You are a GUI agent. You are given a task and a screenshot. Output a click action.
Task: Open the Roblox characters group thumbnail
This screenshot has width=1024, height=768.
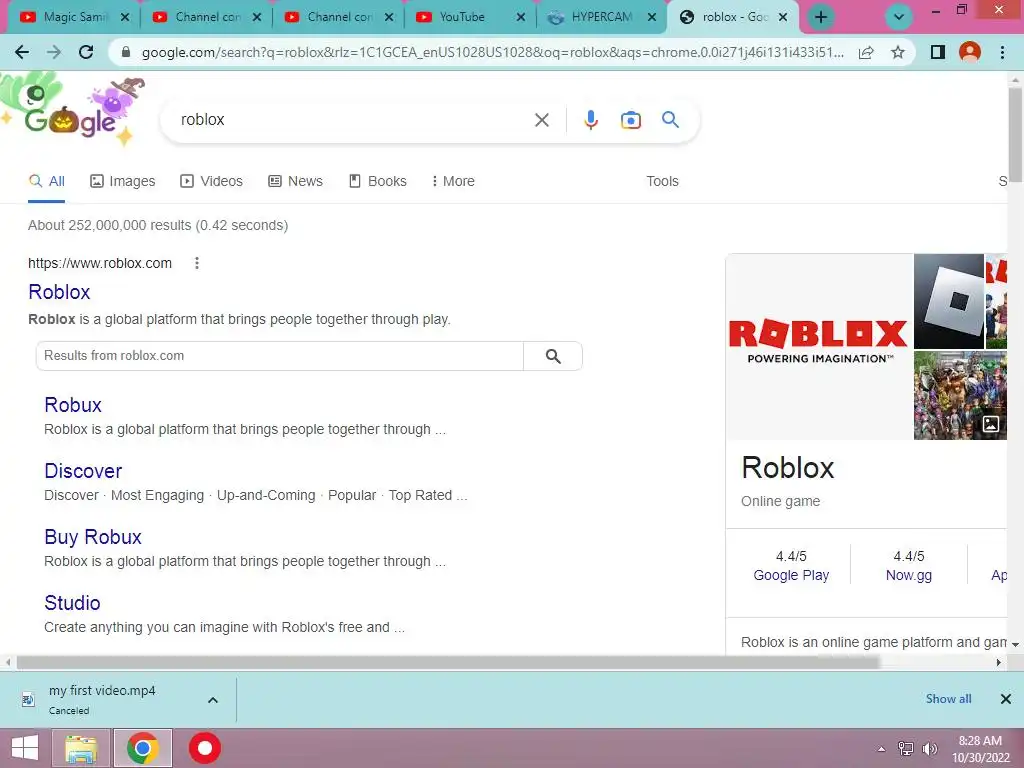point(960,395)
